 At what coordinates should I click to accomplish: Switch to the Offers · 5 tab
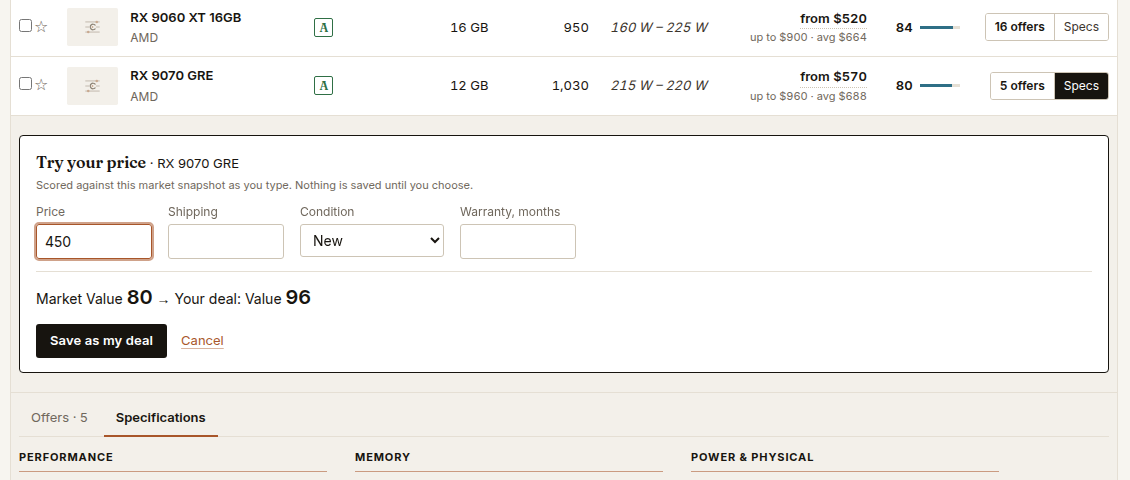pos(59,418)
